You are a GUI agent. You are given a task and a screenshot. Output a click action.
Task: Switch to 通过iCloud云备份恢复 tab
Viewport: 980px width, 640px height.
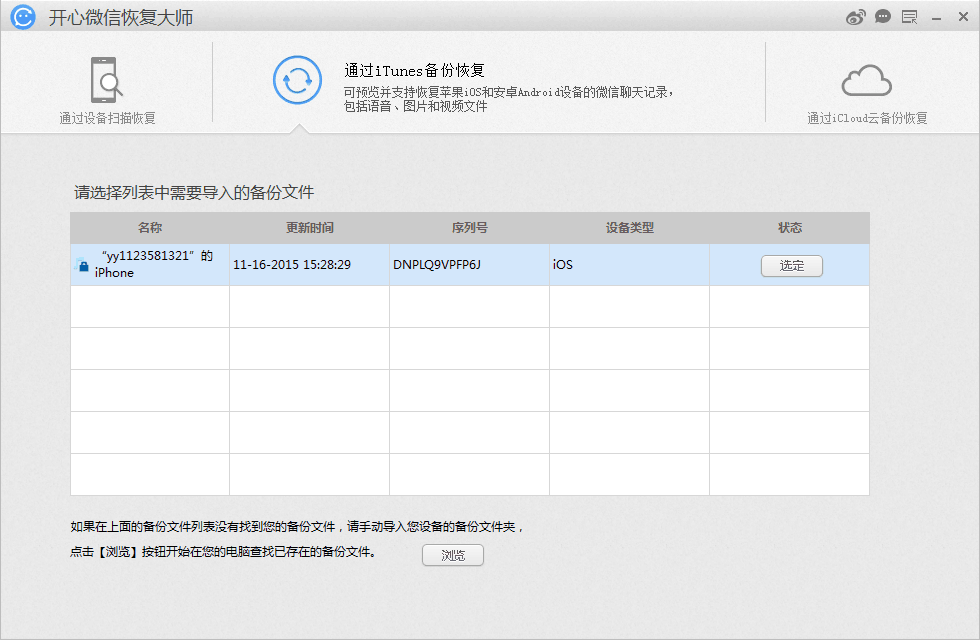tap(867, 118)
